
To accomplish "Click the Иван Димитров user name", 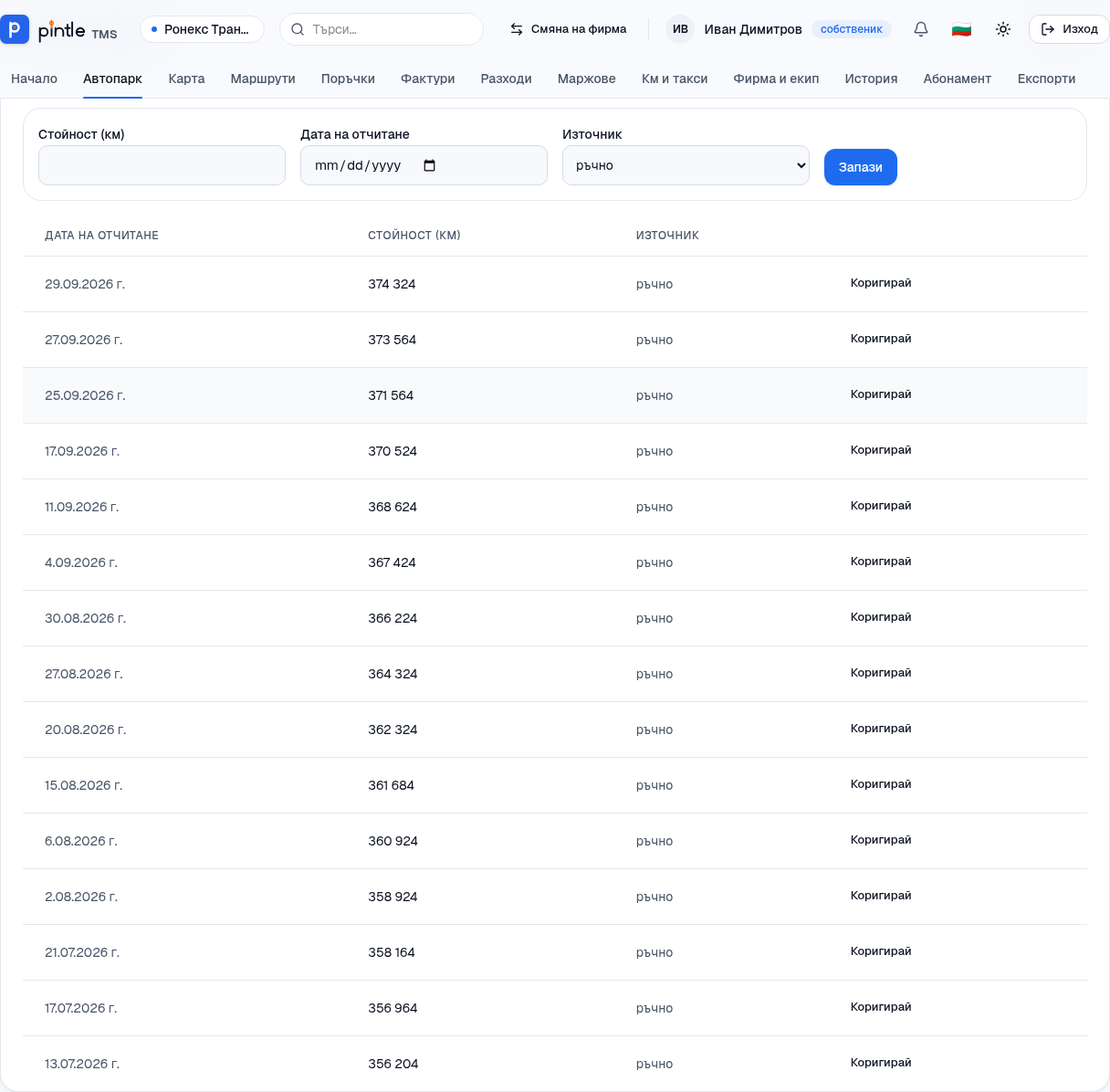I will tap(753, 29).
